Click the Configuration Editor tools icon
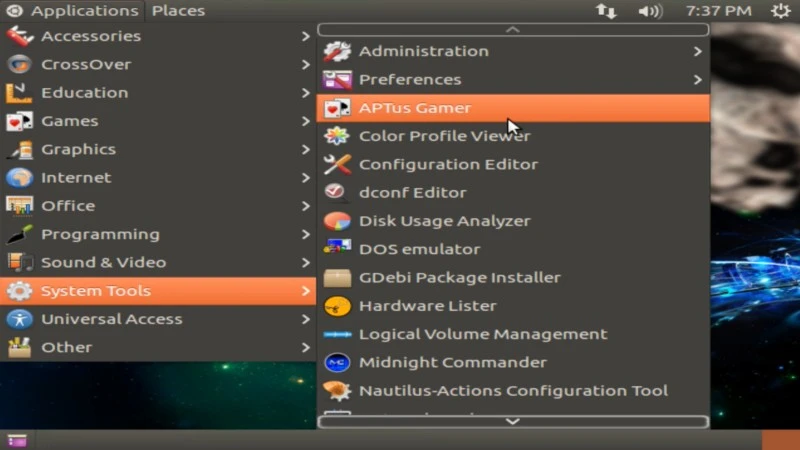800x450 pixels. pos(337,164)
